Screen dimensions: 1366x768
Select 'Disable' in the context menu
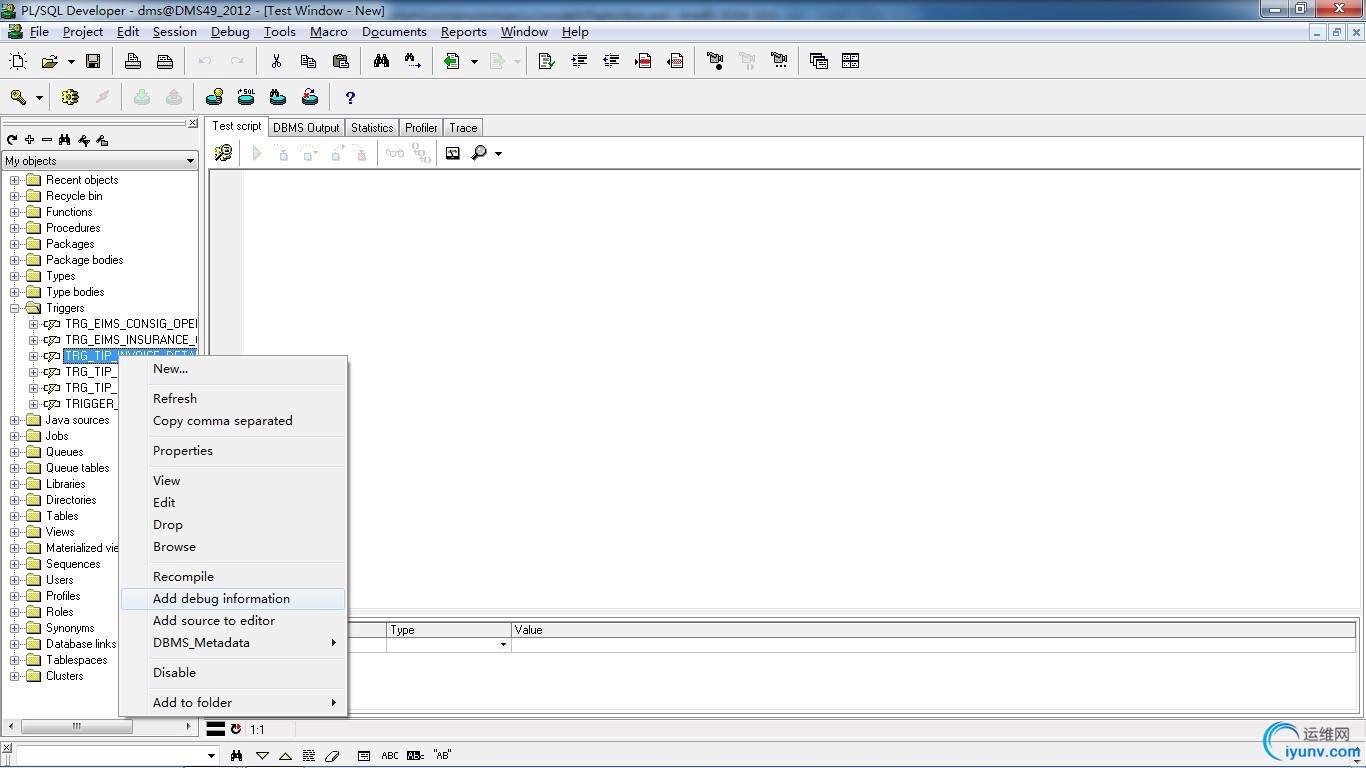pos(233,673)
